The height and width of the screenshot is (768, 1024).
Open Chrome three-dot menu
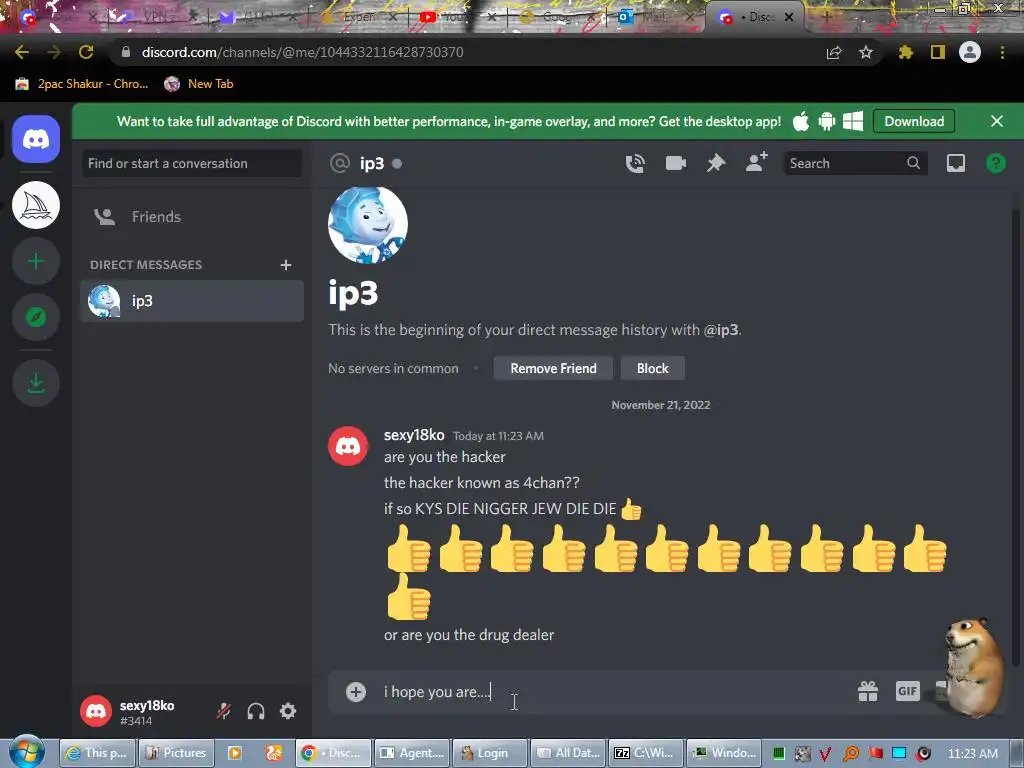(x=1002, y=52)
